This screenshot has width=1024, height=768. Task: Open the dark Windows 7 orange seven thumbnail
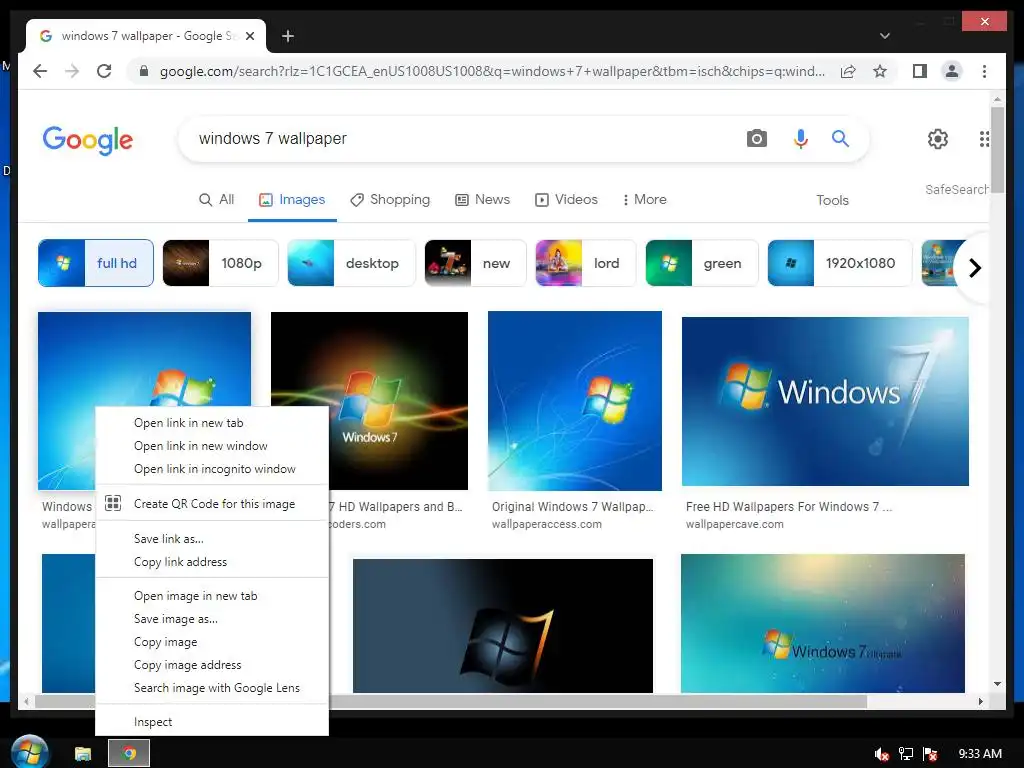pos(503,626)
